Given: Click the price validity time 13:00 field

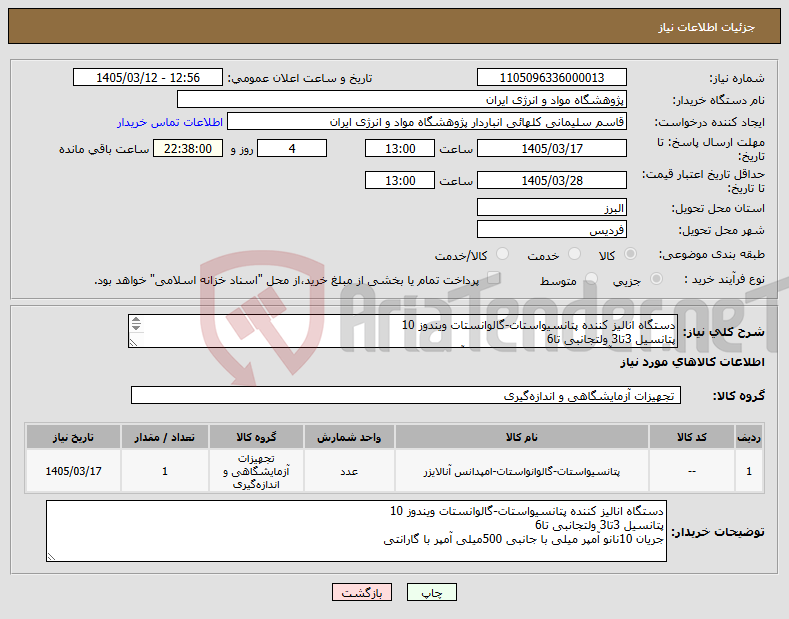Looking at the screenshot, I should pos(400,180).
